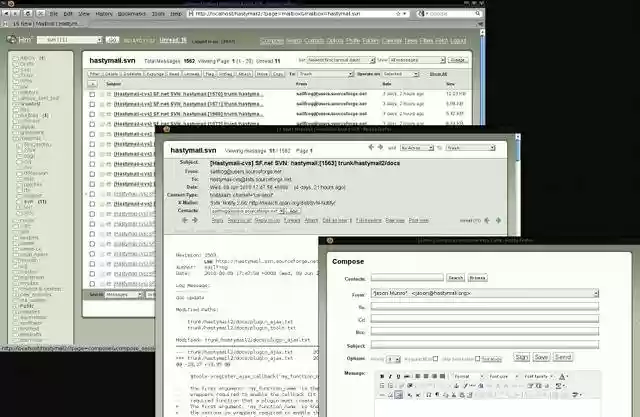Align text left in the compose editor
640x417 pixels.
coord(418,376)
